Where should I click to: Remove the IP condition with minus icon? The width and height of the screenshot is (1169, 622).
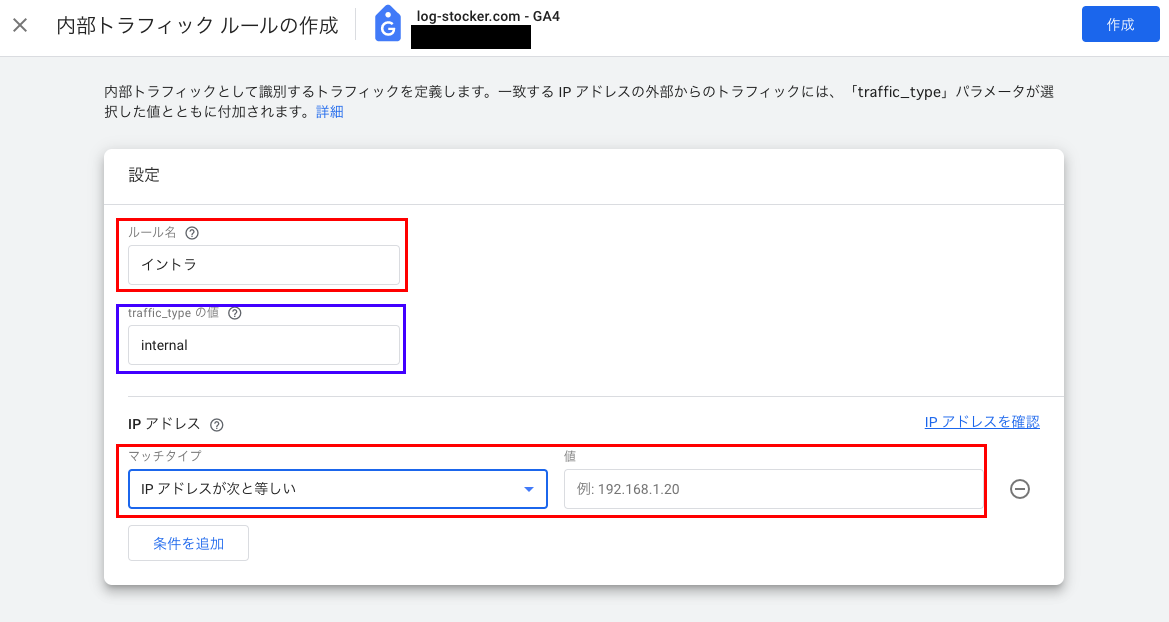[x=1020, y=489]
